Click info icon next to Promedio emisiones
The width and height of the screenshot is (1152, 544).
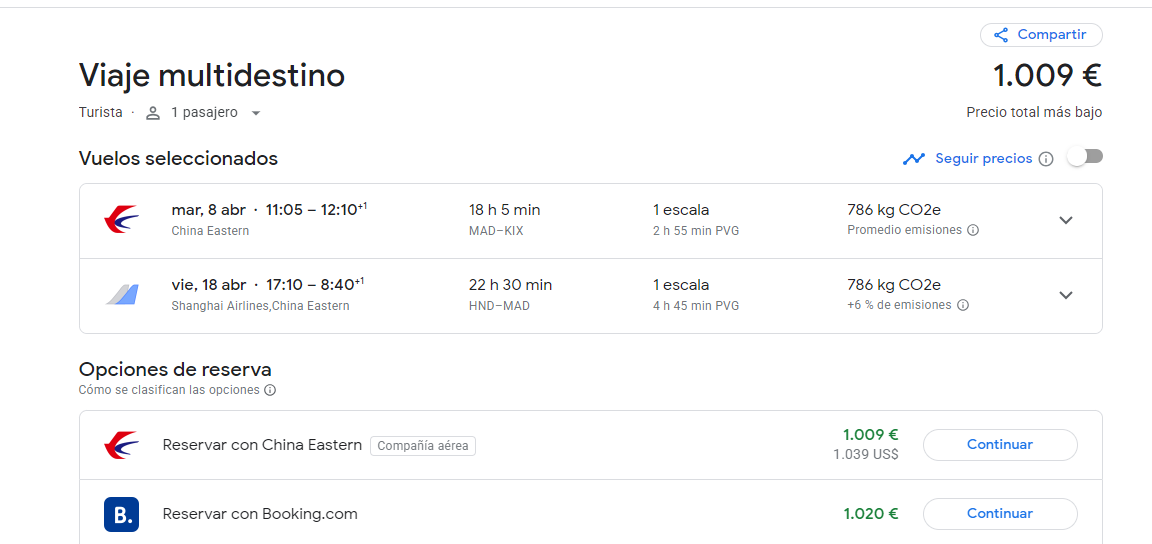tap(973, 230)
